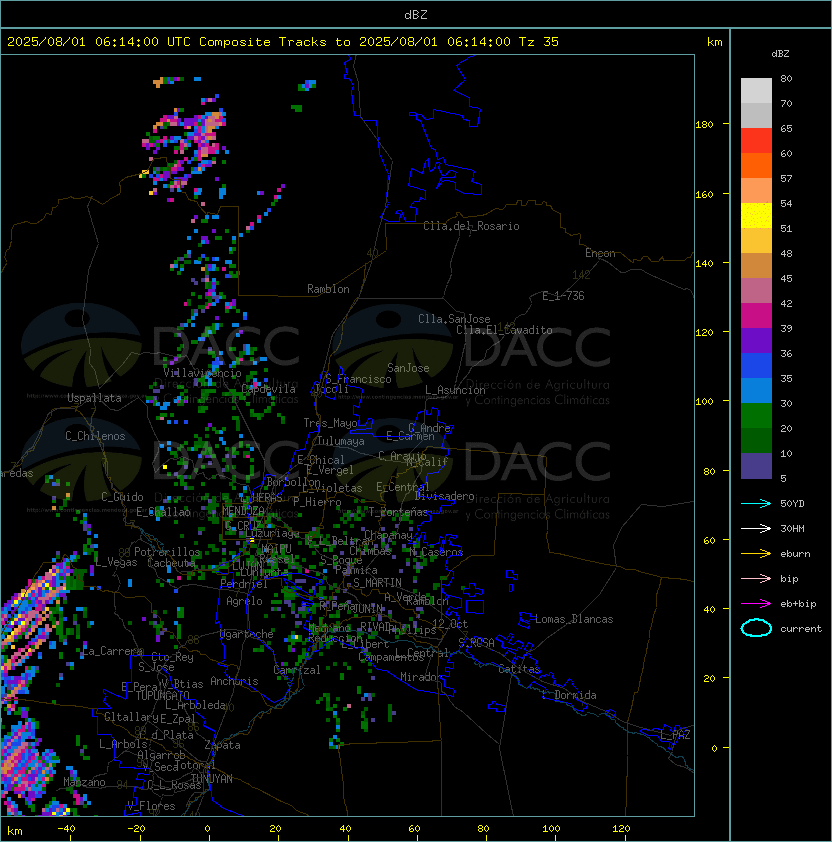Viewport: 832px width, 842px height.
Task: Click the 'dBZ' title at top
Action: pos(416,15)
